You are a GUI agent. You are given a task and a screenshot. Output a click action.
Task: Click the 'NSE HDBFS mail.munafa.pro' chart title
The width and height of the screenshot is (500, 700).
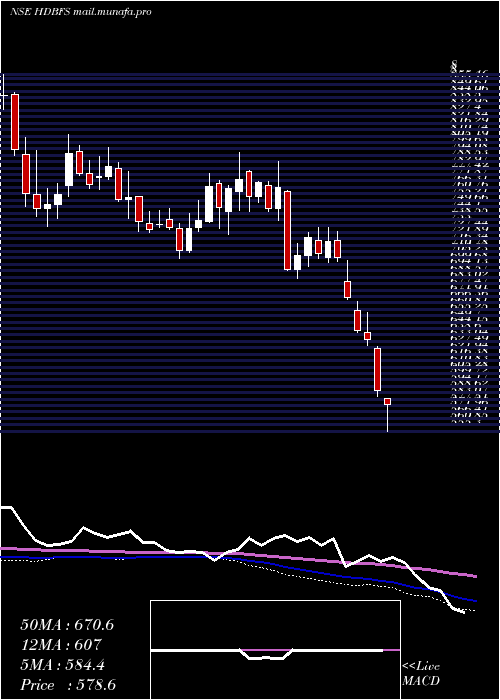(x=80, y=12)
